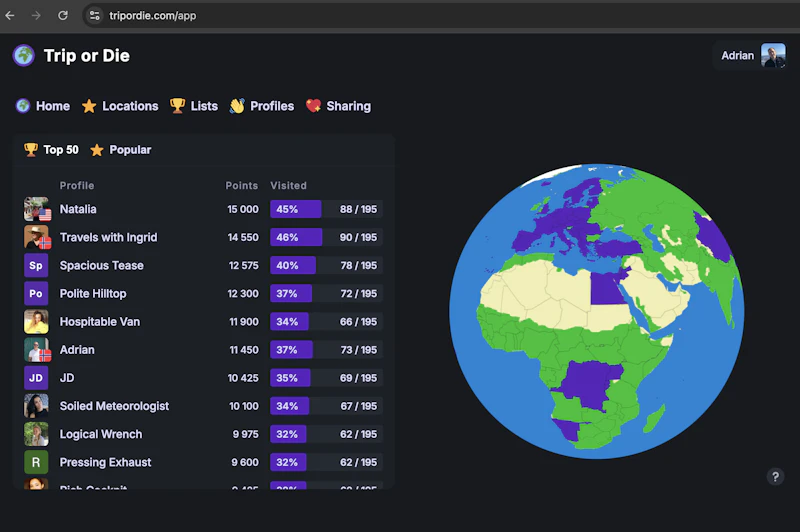Click the trophy icon beside Top 50

coord(31,150)
